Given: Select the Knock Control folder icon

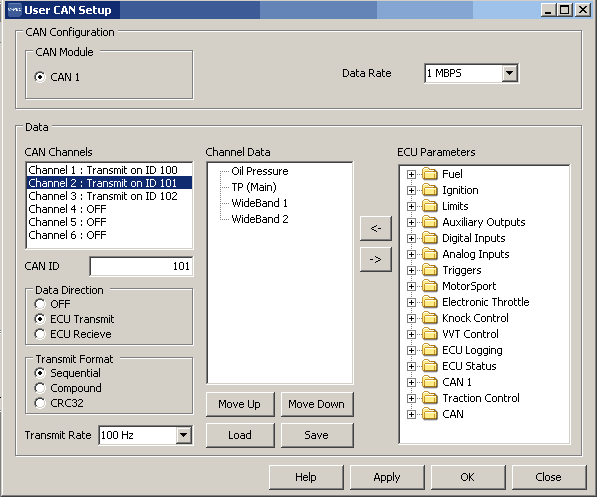Looking at the screenshot, I should (x=430, y=318).
